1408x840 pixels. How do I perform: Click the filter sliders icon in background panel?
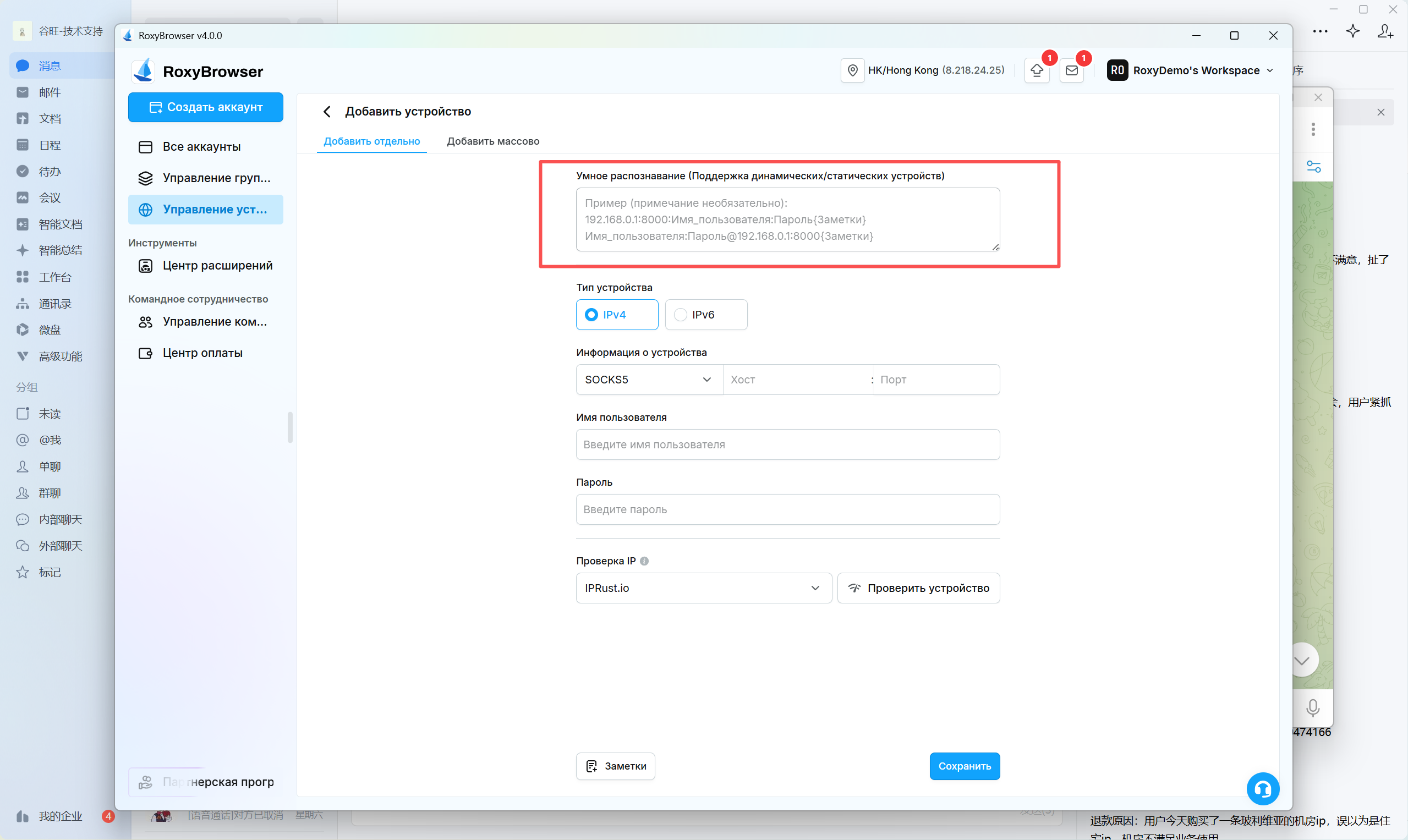pyautogui.click(x=1313, y=167)
